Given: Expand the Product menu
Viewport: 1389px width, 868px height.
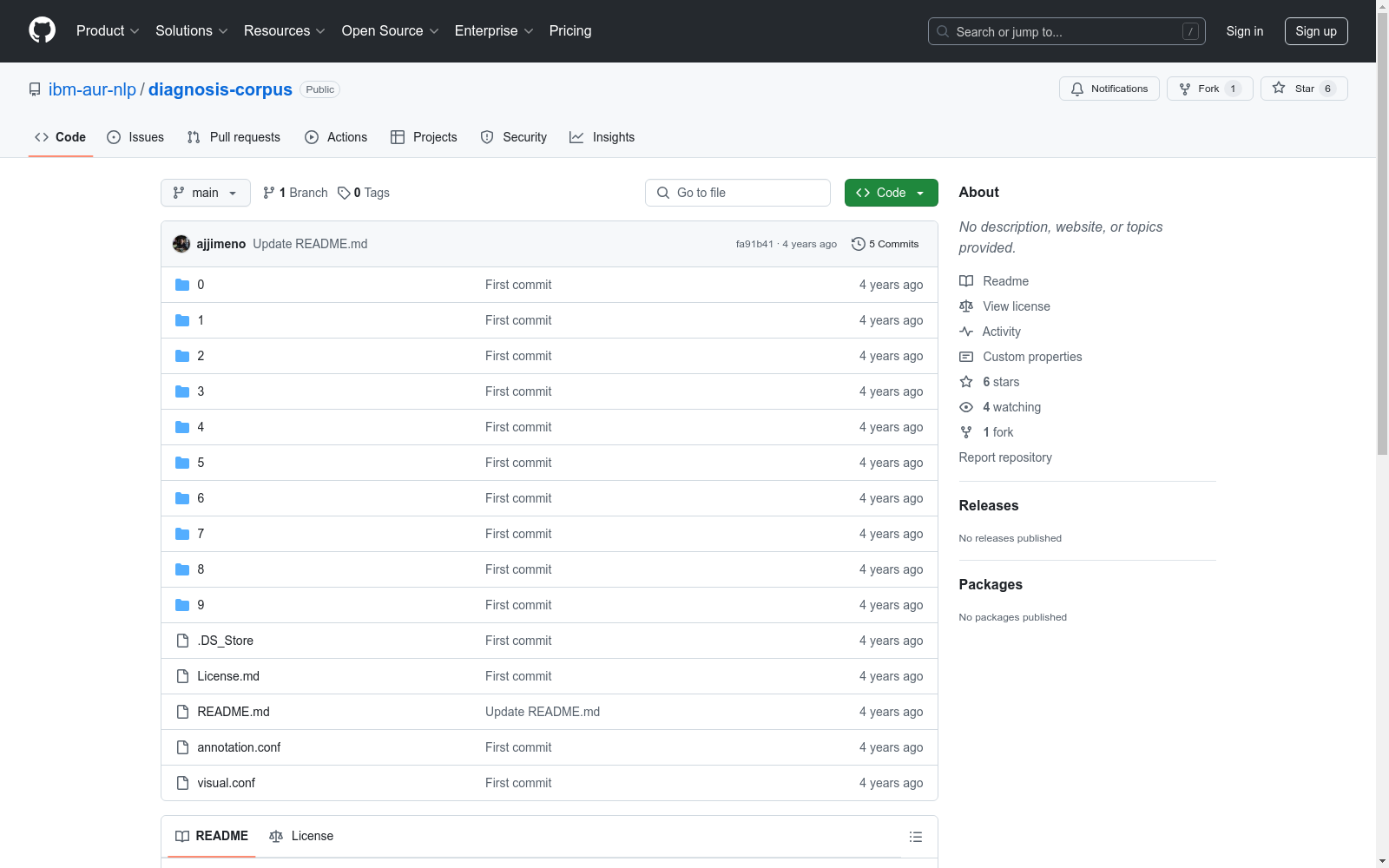Looking at the screenshot, I should click(x=108, y=31).
